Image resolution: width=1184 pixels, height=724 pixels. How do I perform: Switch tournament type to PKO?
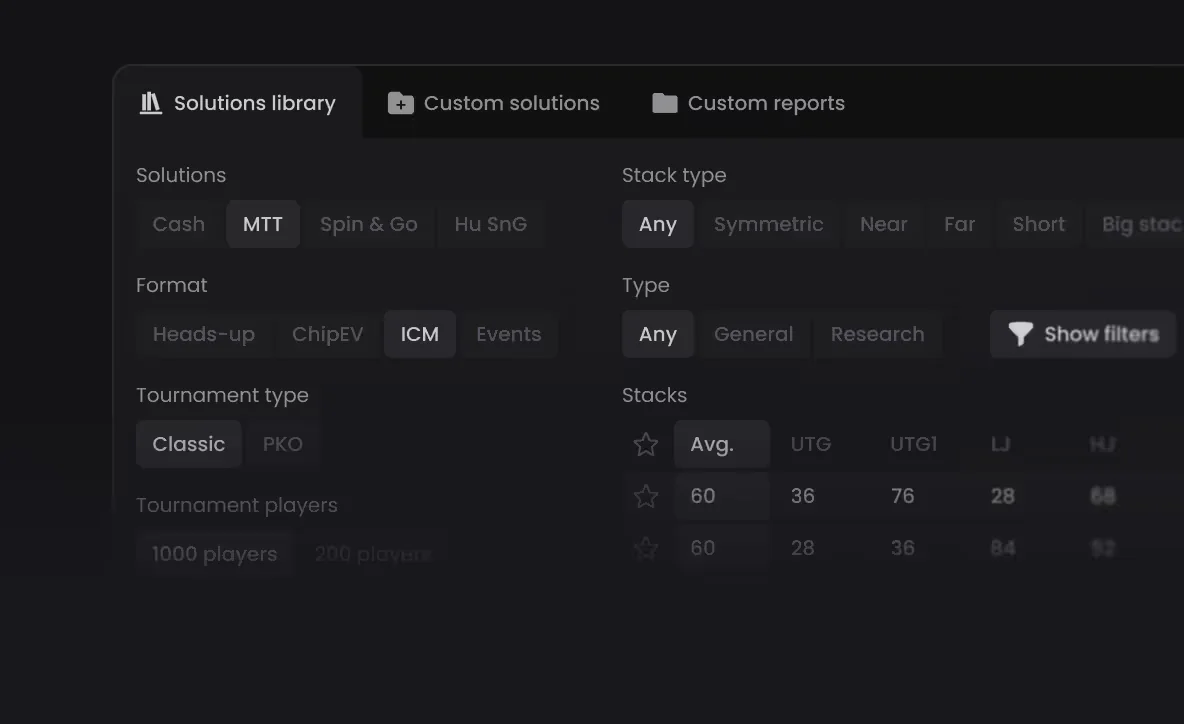[x=283, y=444]
